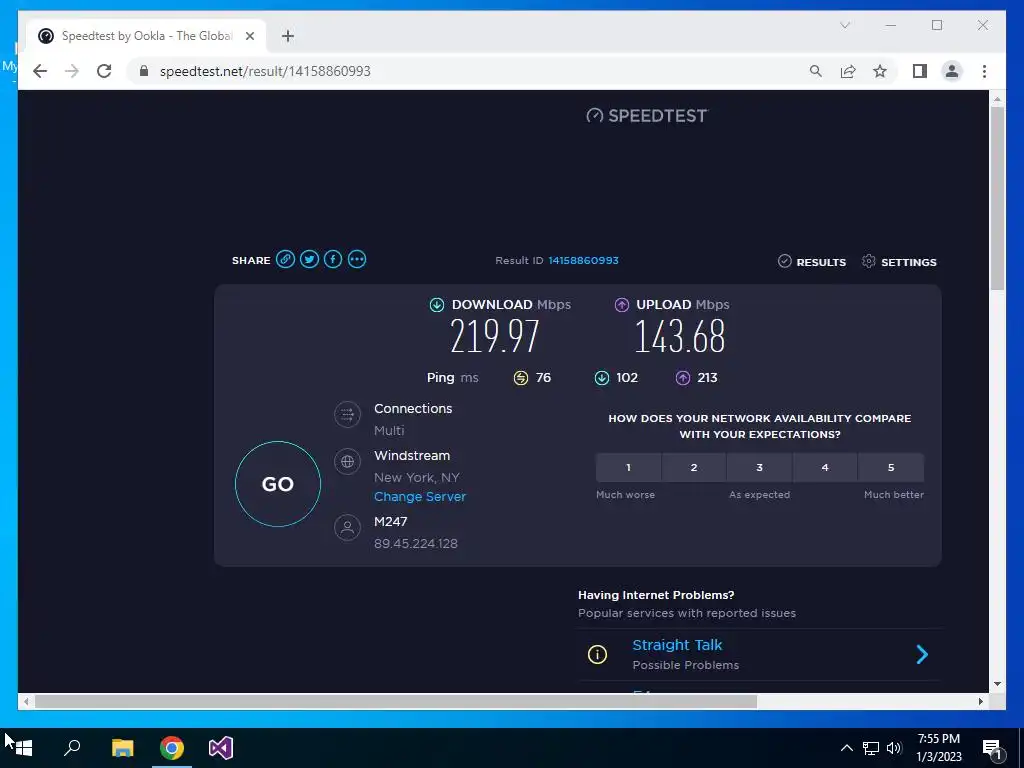Share result on Twitter

310,259
